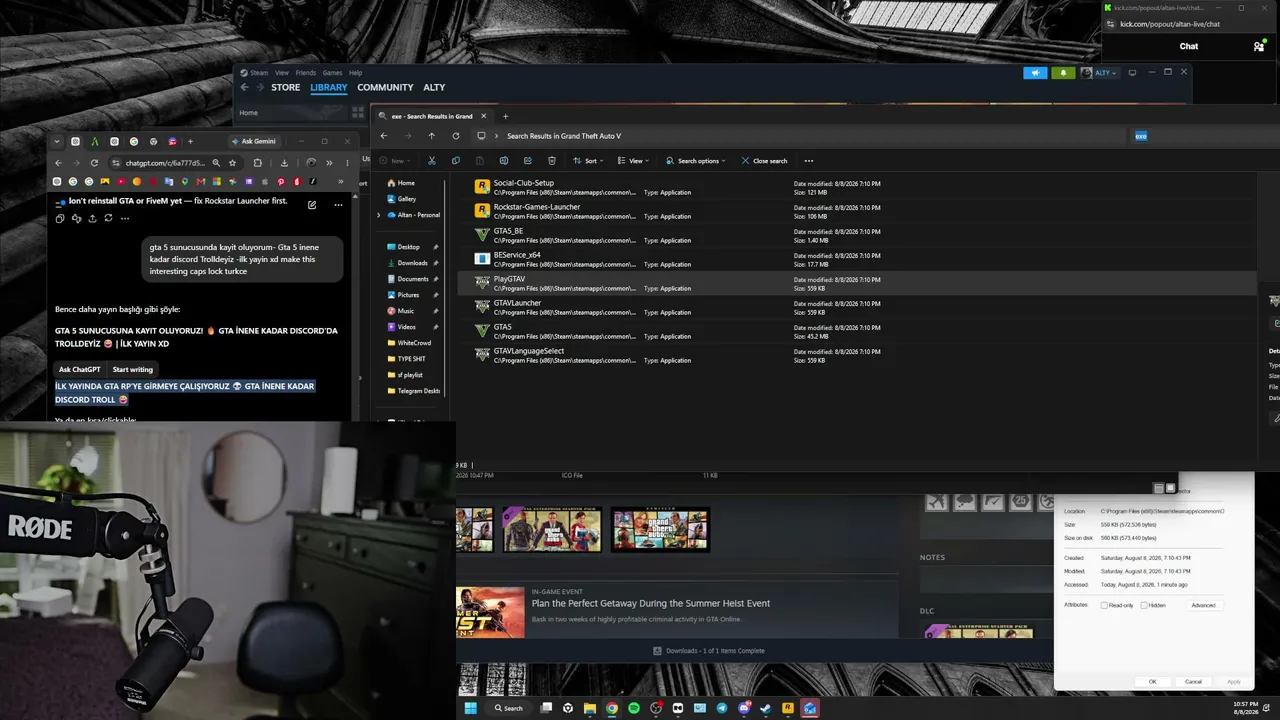The width and height of the screenshot is (1280, 720).
Task: Select the GTAVLanguageSelect file icon
Action: pos(482,355)
